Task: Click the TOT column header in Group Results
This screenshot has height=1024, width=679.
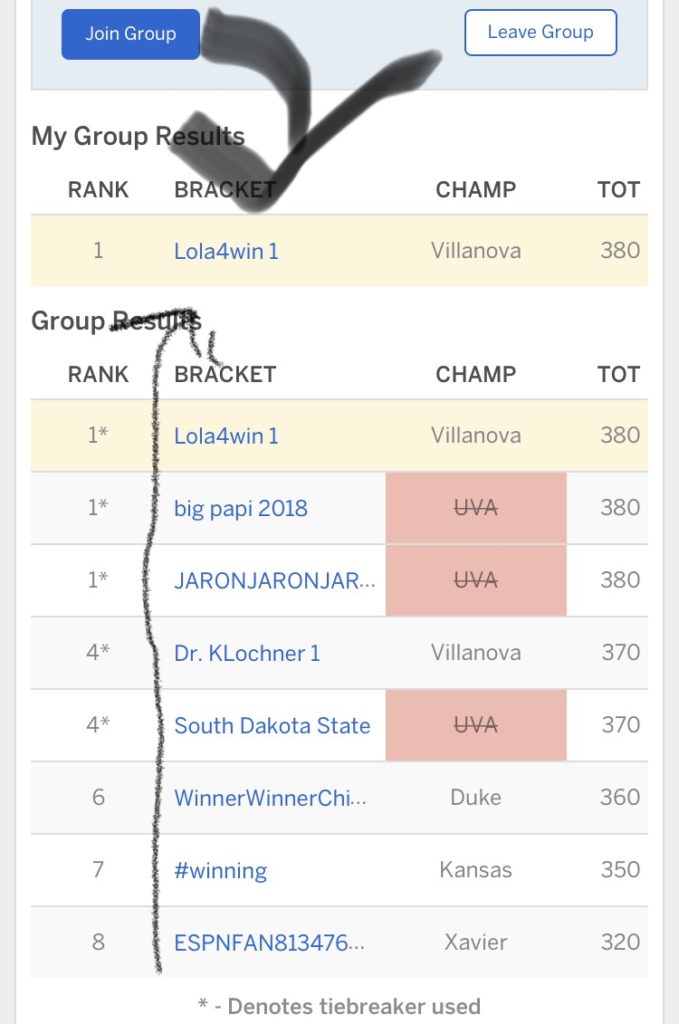Action: point(618,374)
